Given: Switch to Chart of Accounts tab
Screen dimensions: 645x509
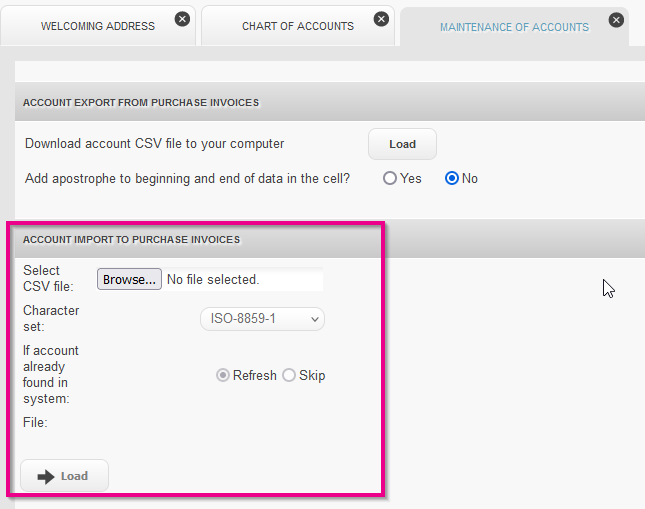Looking at the screenshot, I should click(298, 26).
